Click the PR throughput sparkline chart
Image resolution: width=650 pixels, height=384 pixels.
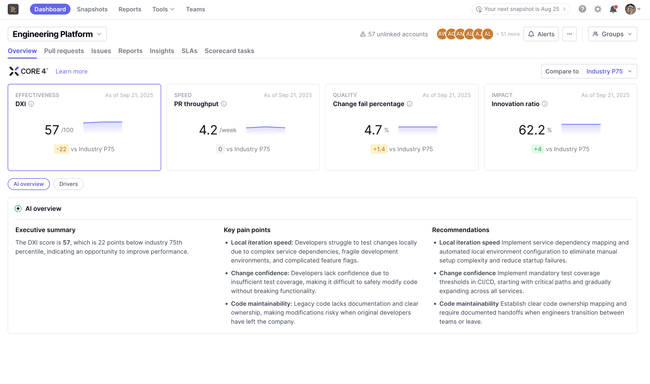tap(265, 130)
